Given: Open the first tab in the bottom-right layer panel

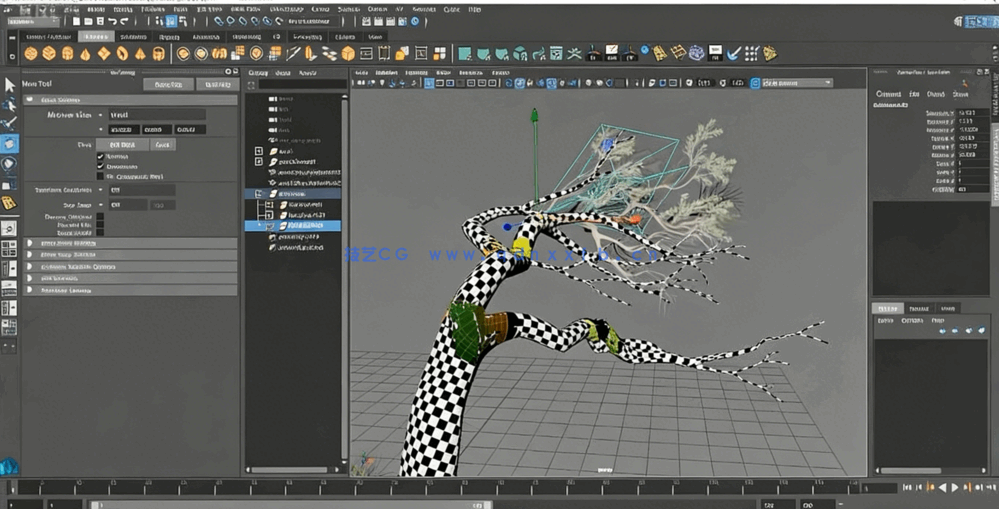Looking at the screenshot, I should [886, 308].
